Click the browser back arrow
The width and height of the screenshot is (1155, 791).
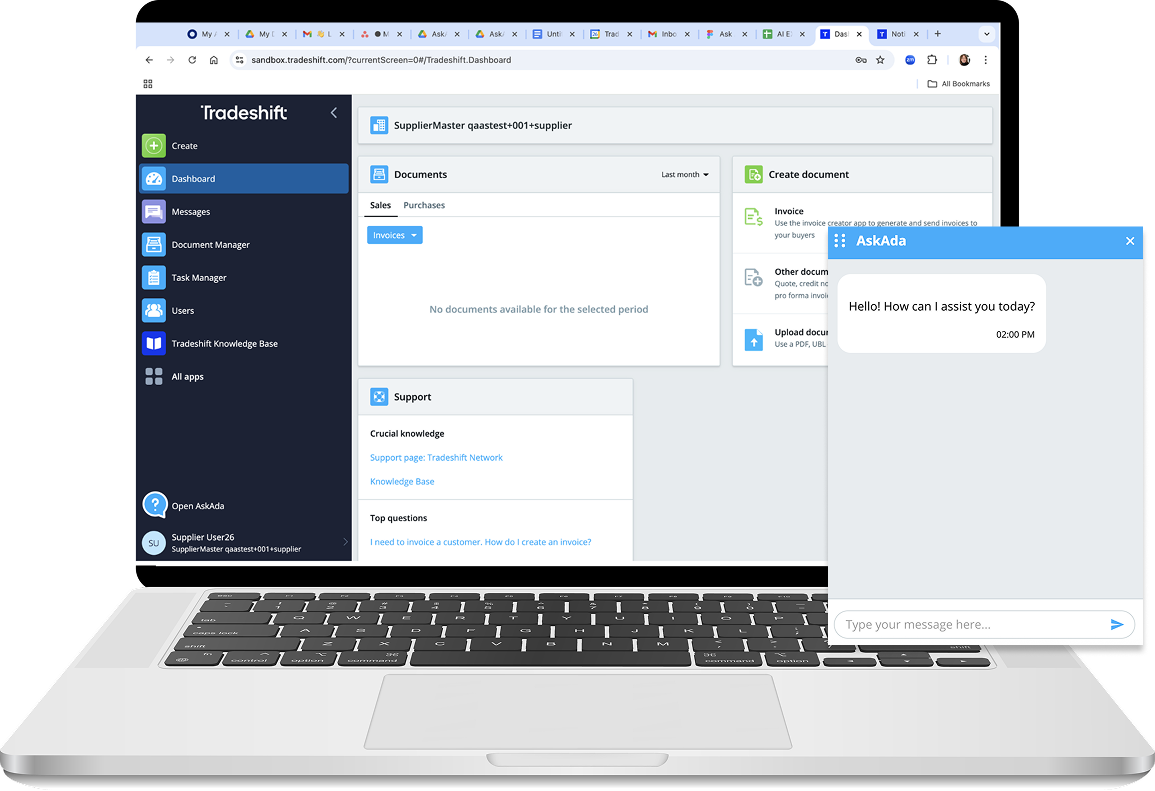click(150, 60)
